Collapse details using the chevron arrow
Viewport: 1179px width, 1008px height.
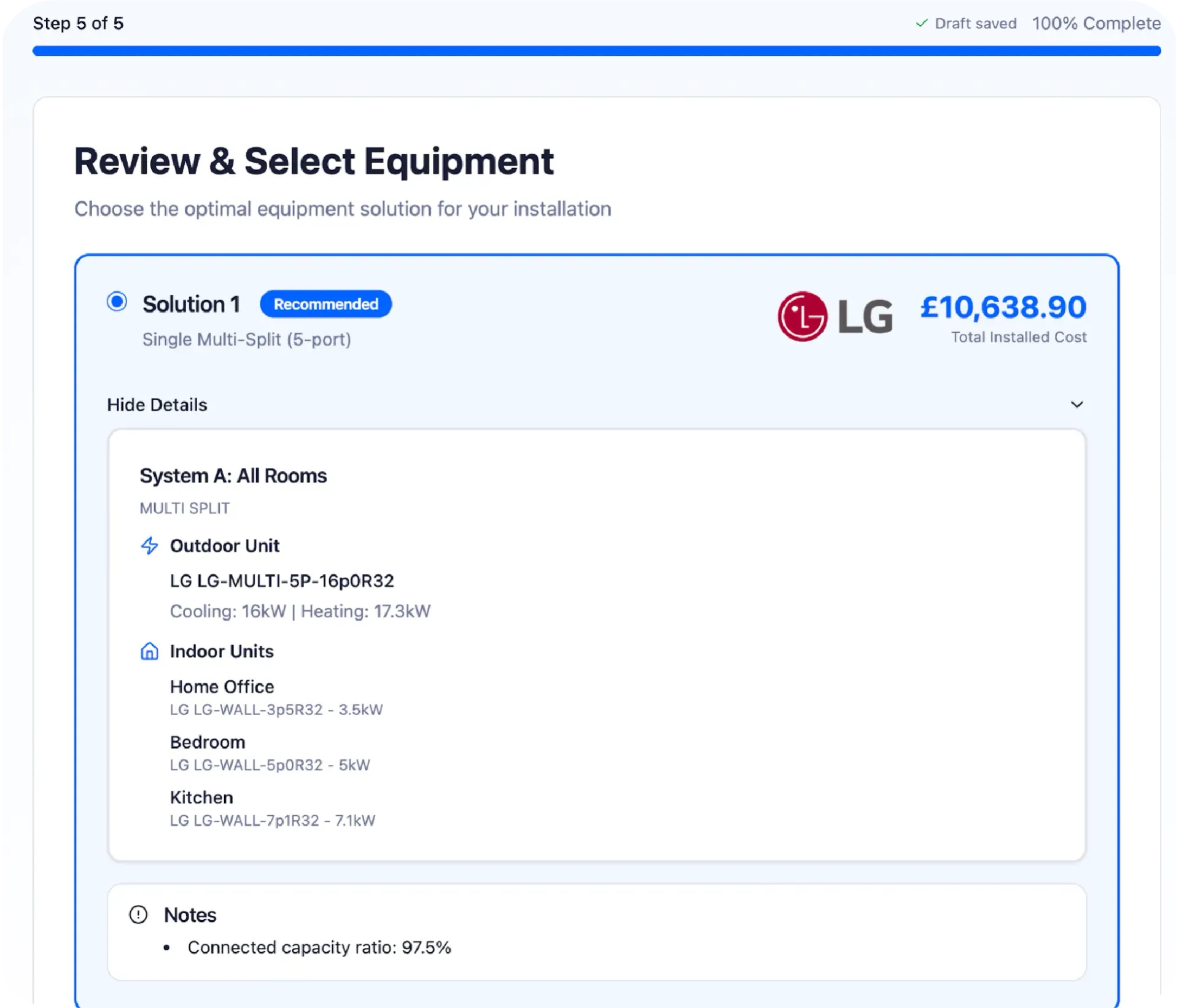[1076, 405]
